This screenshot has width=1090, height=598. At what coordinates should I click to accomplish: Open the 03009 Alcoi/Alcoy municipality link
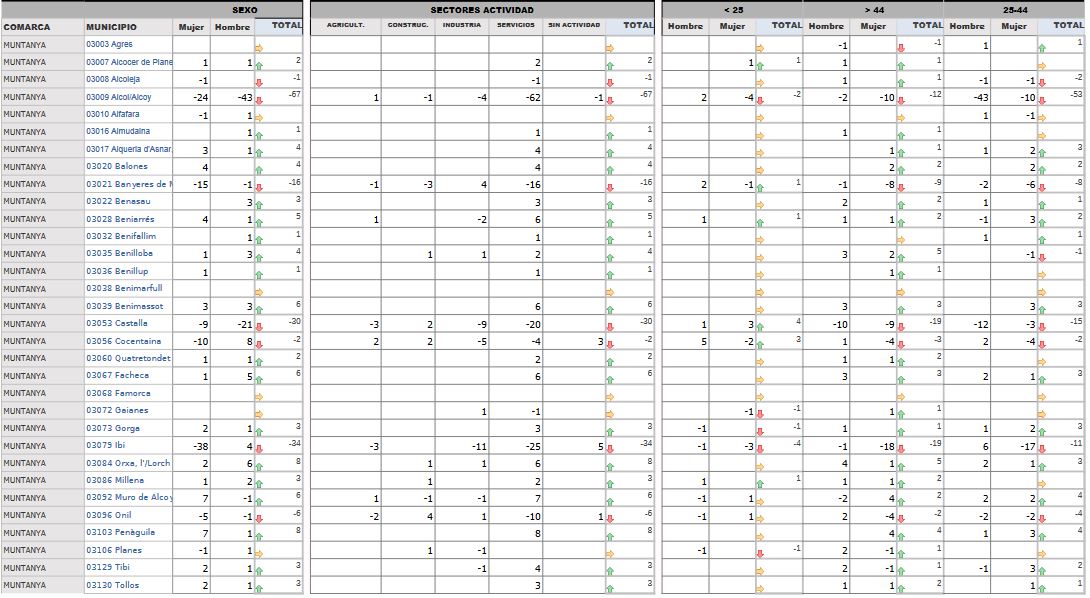tap(117, 97)
